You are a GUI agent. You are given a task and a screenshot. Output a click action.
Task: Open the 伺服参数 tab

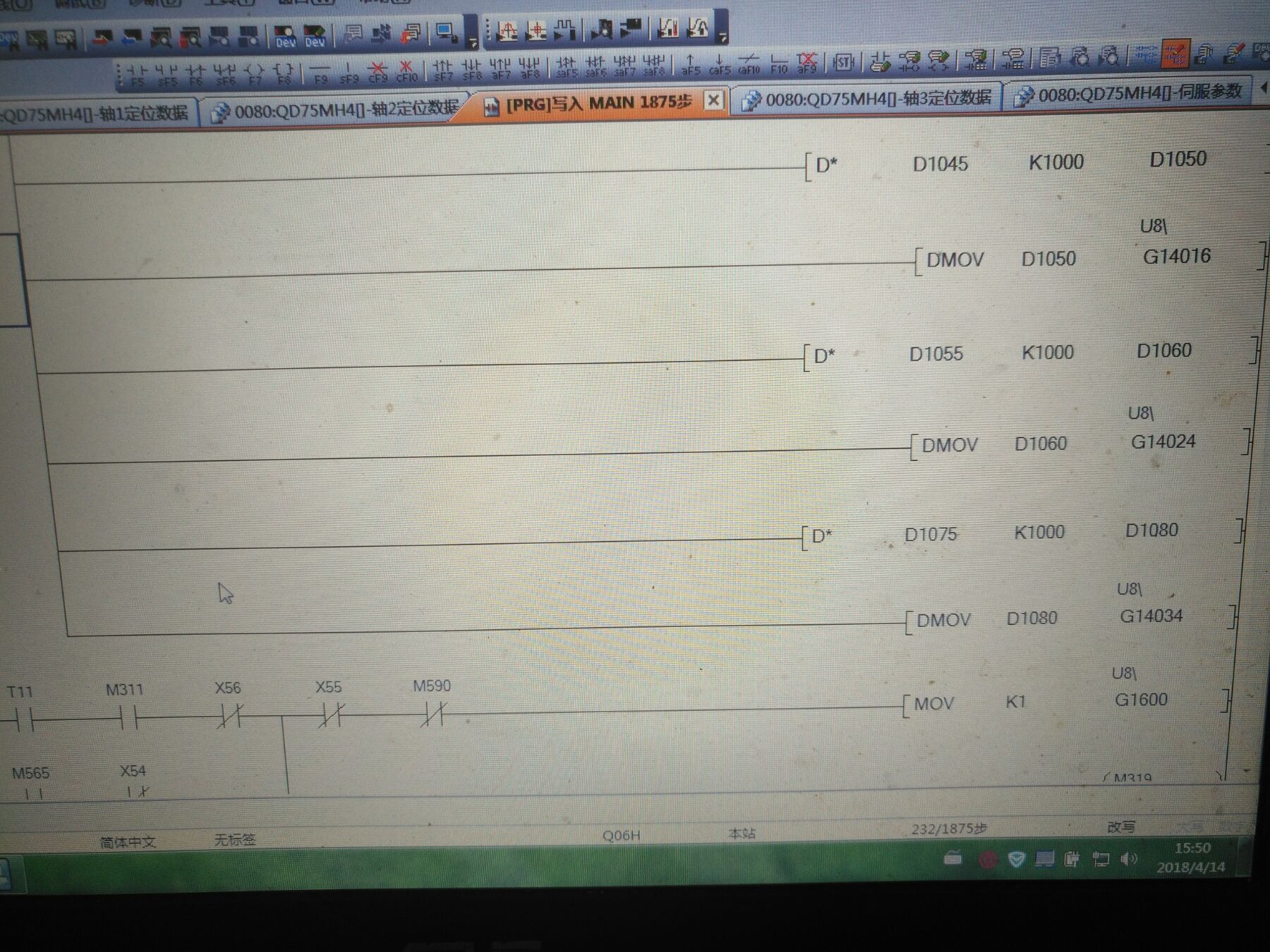pyautogui.click(x=1130, y=92)
